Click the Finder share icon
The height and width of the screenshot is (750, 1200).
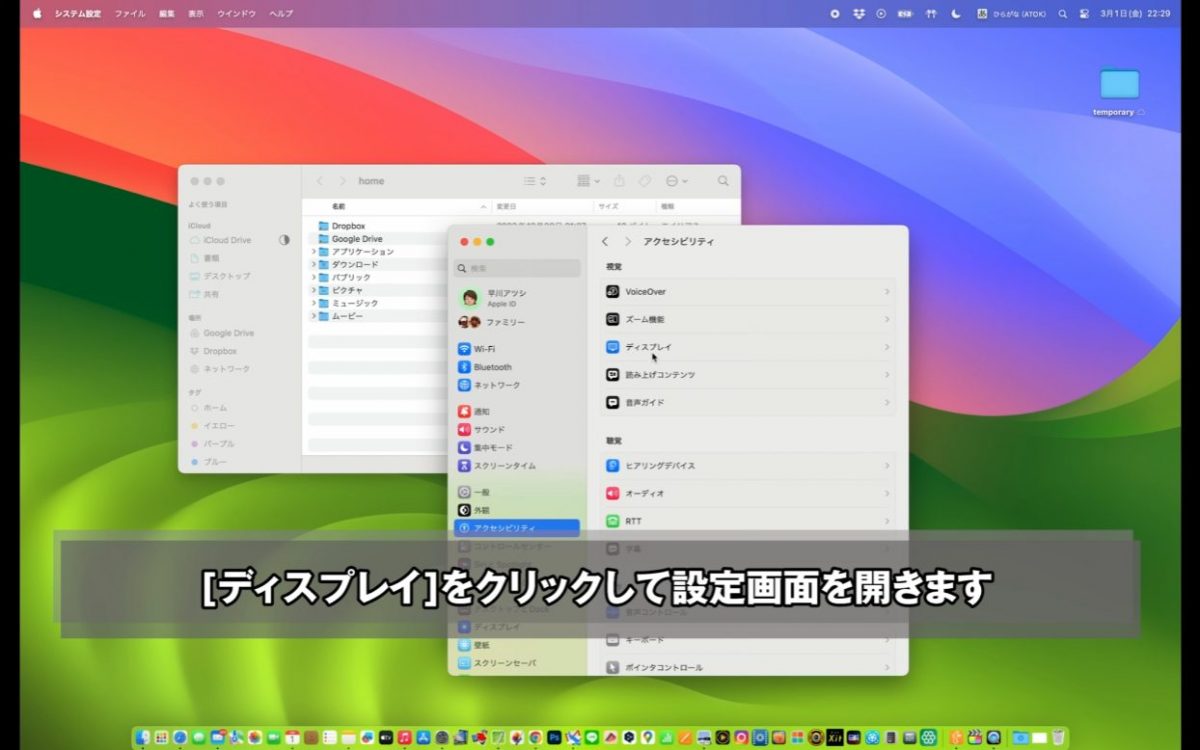619,181
